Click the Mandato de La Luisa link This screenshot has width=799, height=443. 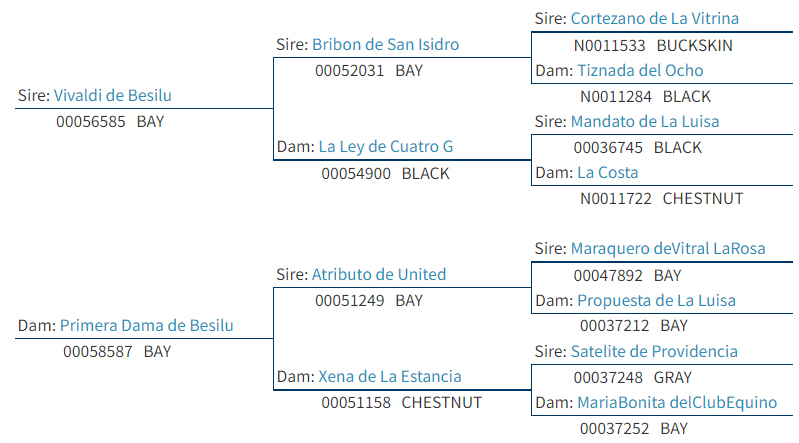[645, 121]
